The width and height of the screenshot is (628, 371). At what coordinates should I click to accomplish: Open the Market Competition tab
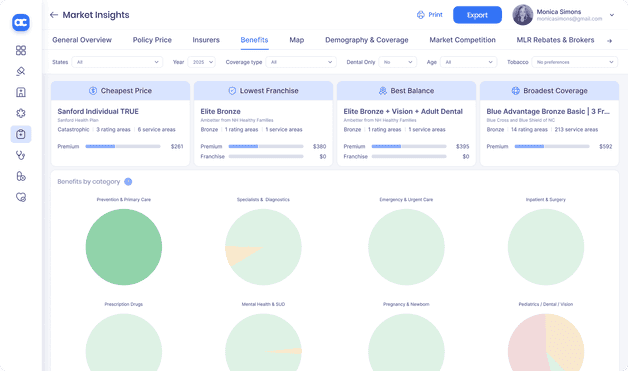tap(463, 40)
